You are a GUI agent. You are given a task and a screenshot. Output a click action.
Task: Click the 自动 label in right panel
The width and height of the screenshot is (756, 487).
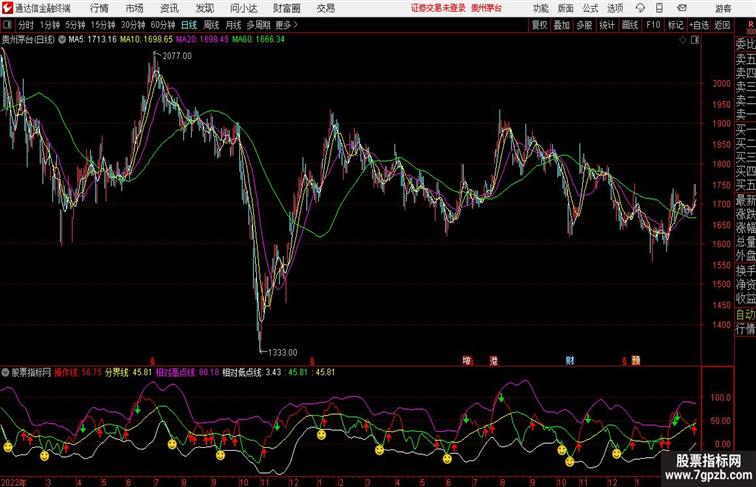coord(745,315)
